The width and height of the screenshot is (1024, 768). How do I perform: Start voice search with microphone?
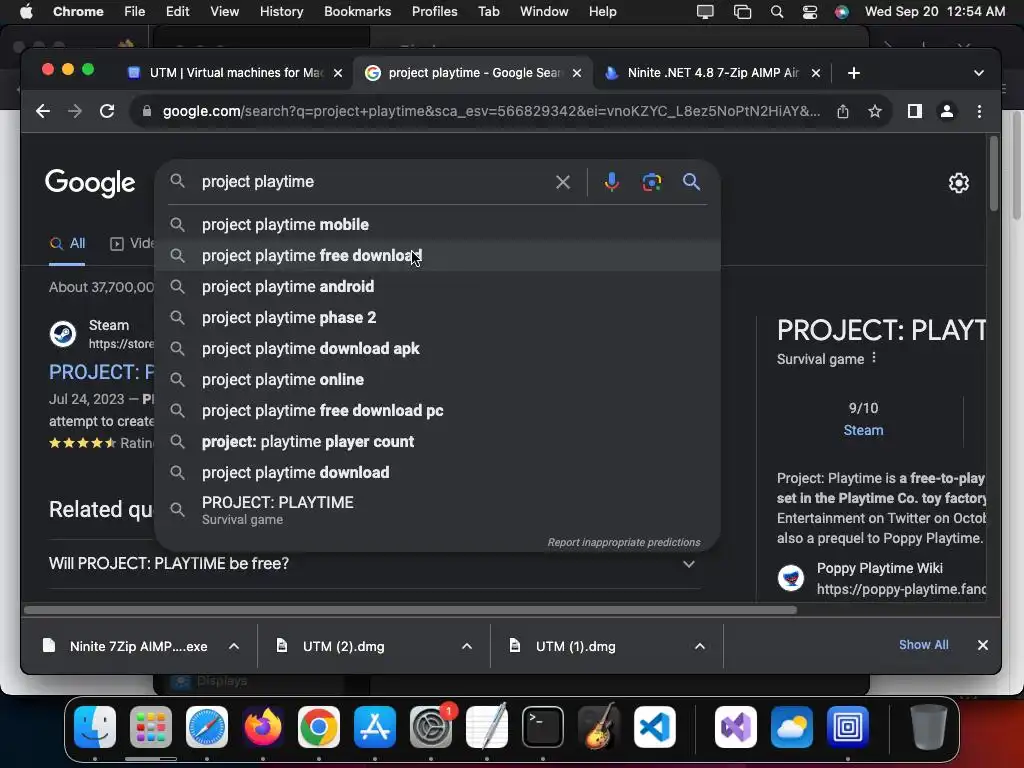[x=611, y=182]
